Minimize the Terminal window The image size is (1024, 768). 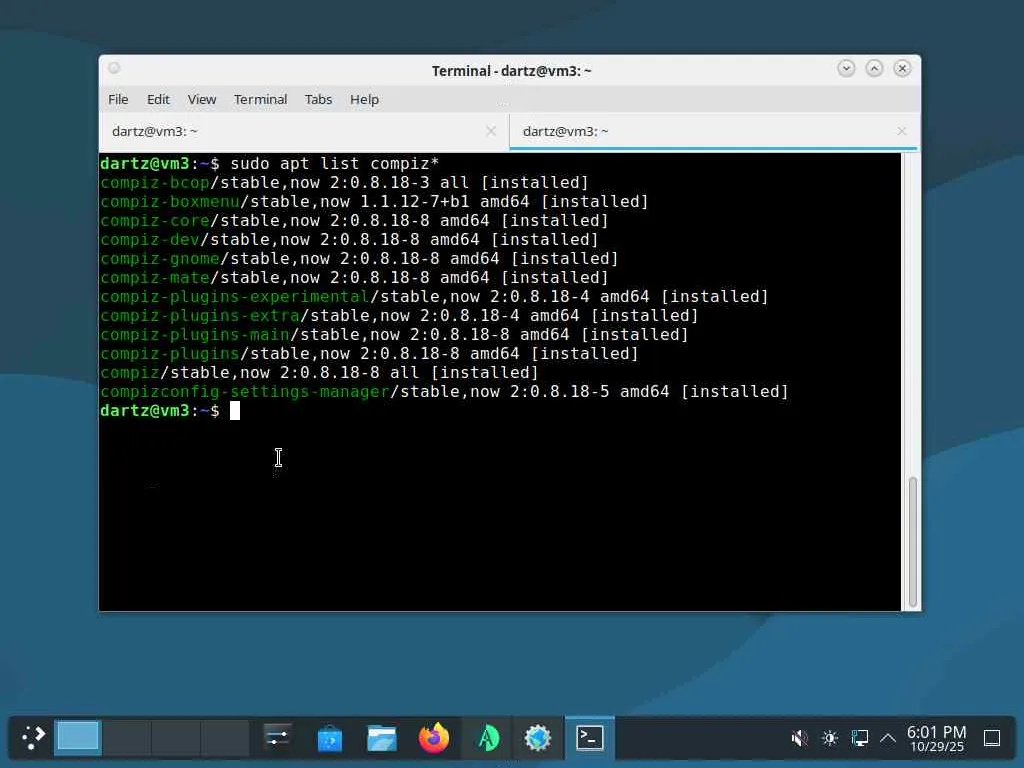846,69
